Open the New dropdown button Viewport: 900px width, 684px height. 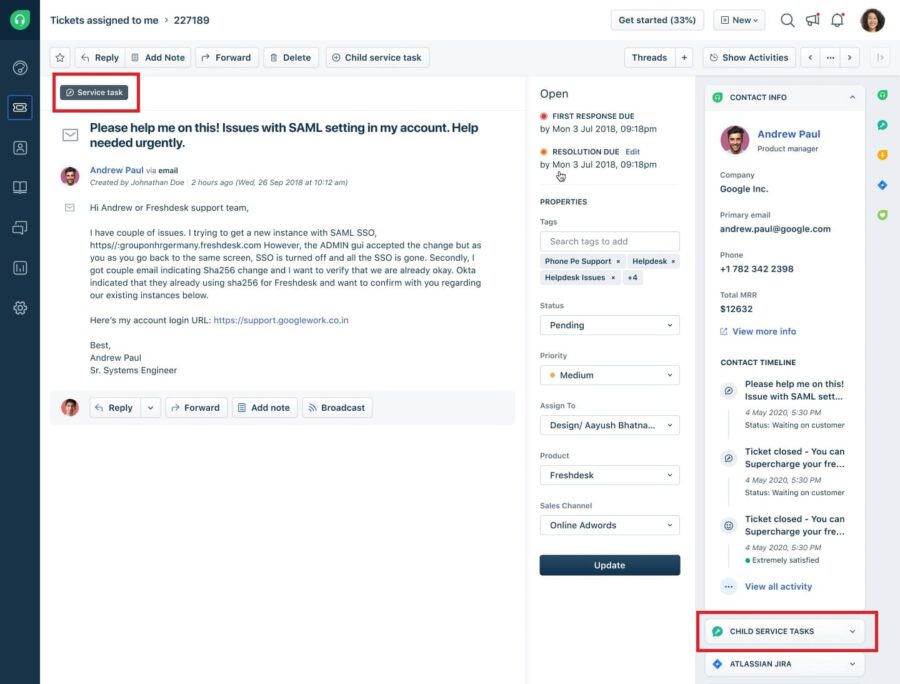[739, 20]
